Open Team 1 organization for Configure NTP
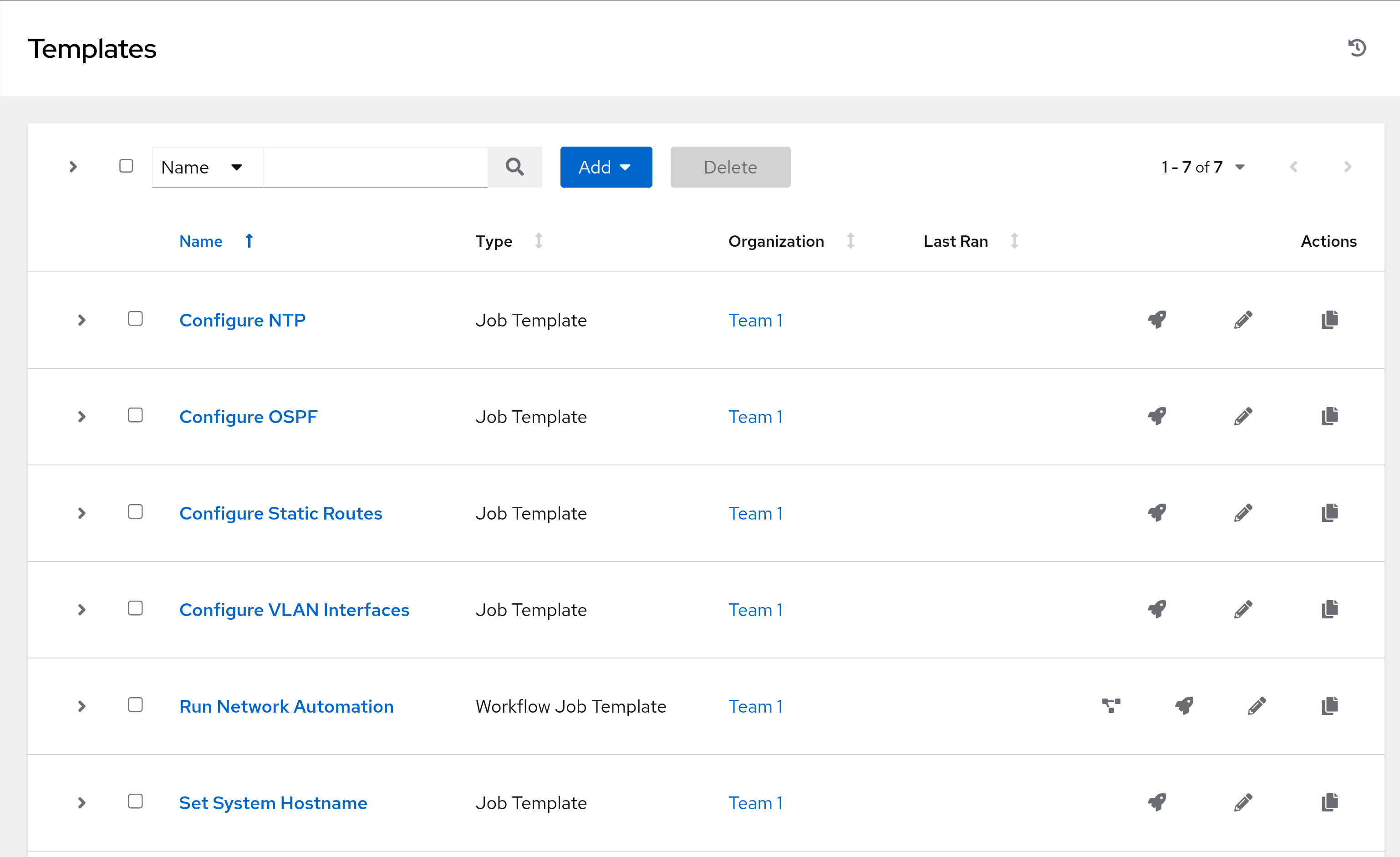Viewport: 1400px width, 857px height. coord(756,321)
